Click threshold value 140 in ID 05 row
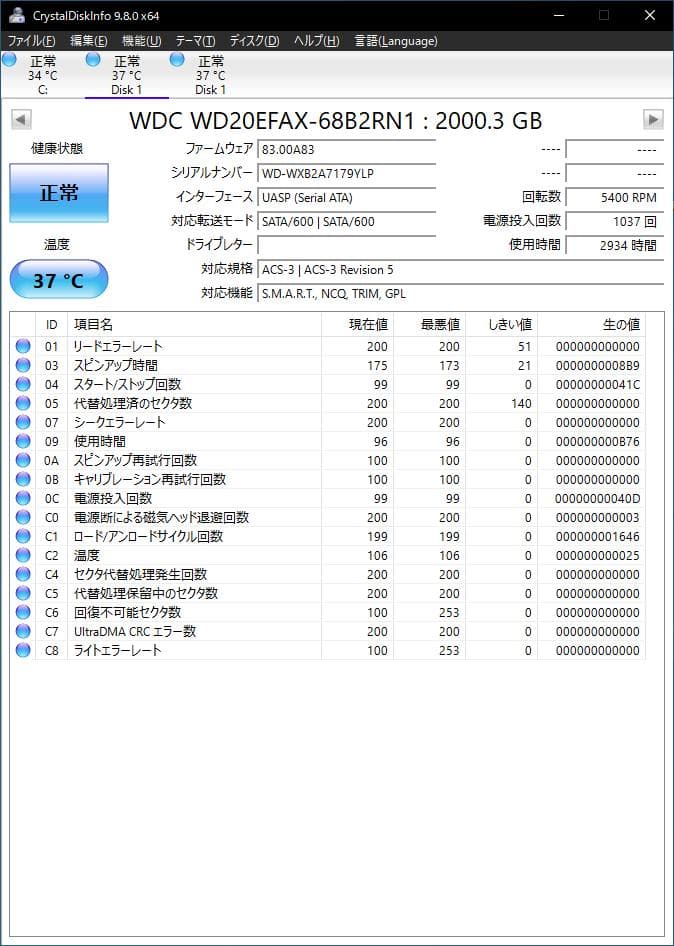The image size is (674, 946). pos(521,403)
